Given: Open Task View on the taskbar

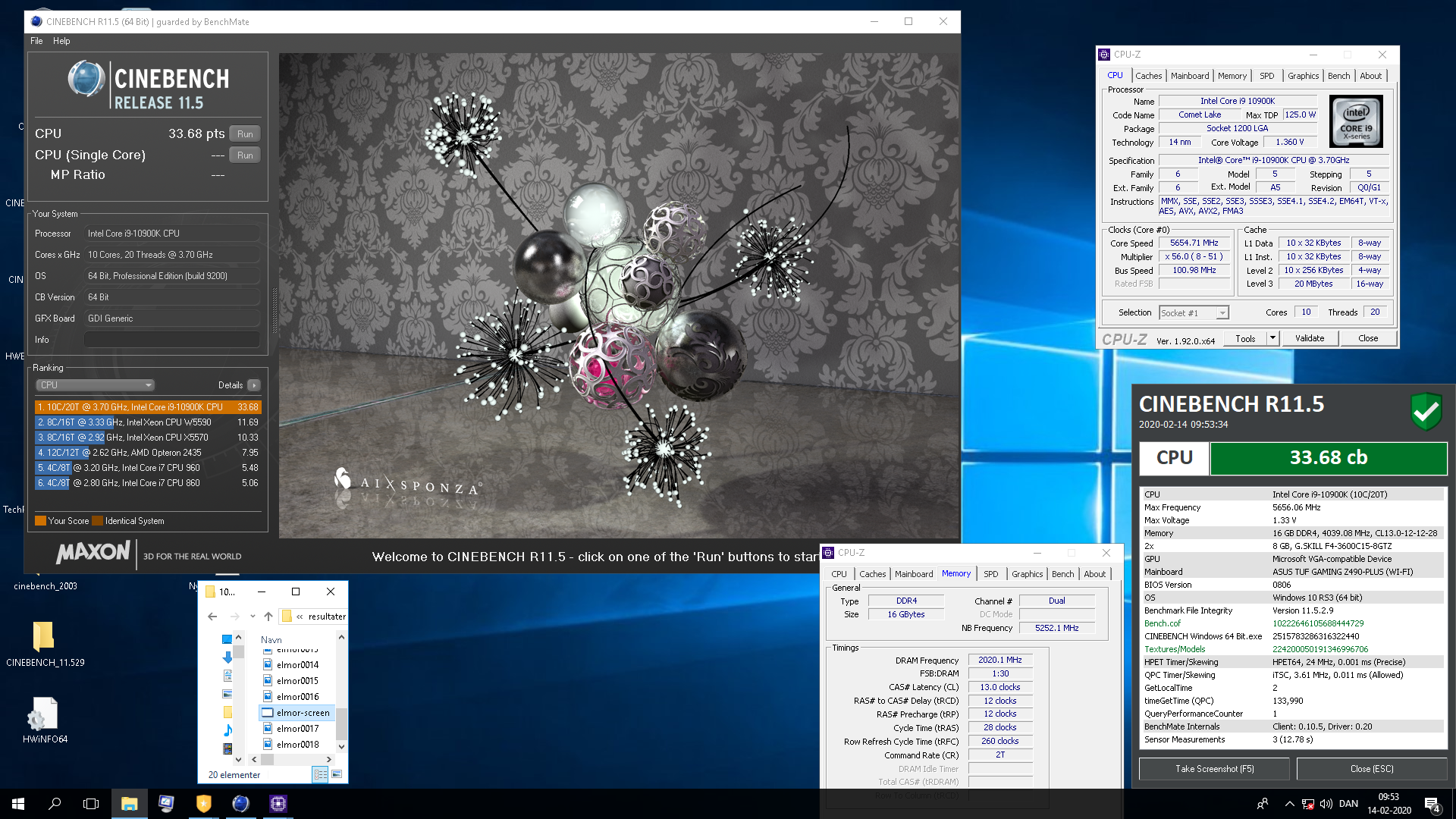Looking at the screenshot, I should [x=91, y=804].
